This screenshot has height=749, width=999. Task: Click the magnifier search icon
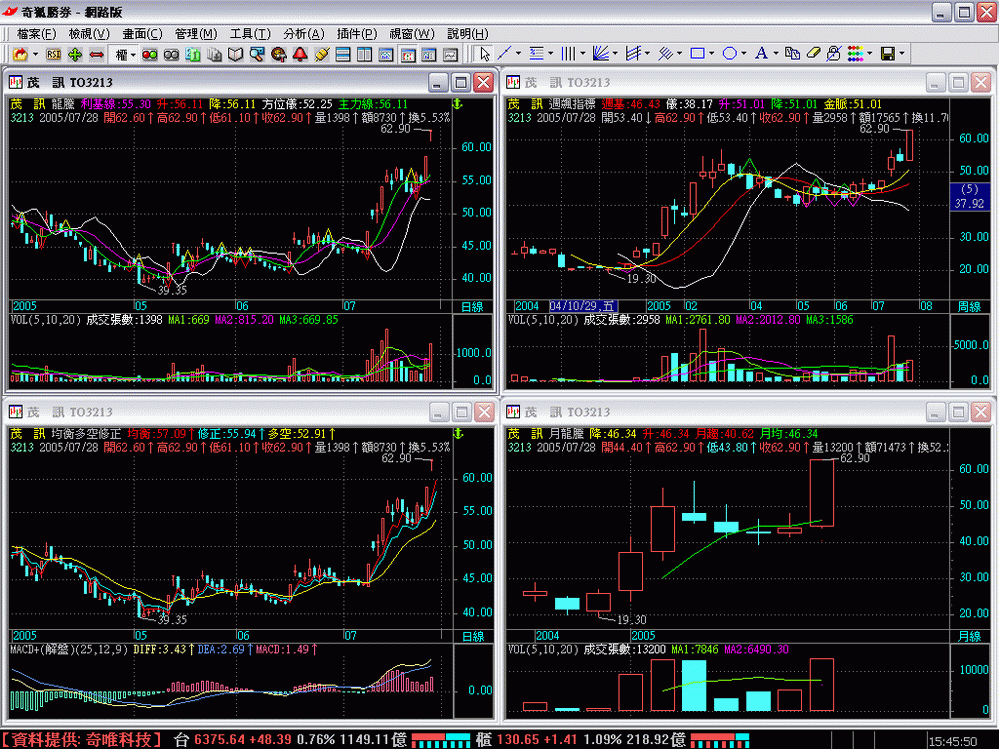pos(257,55)
